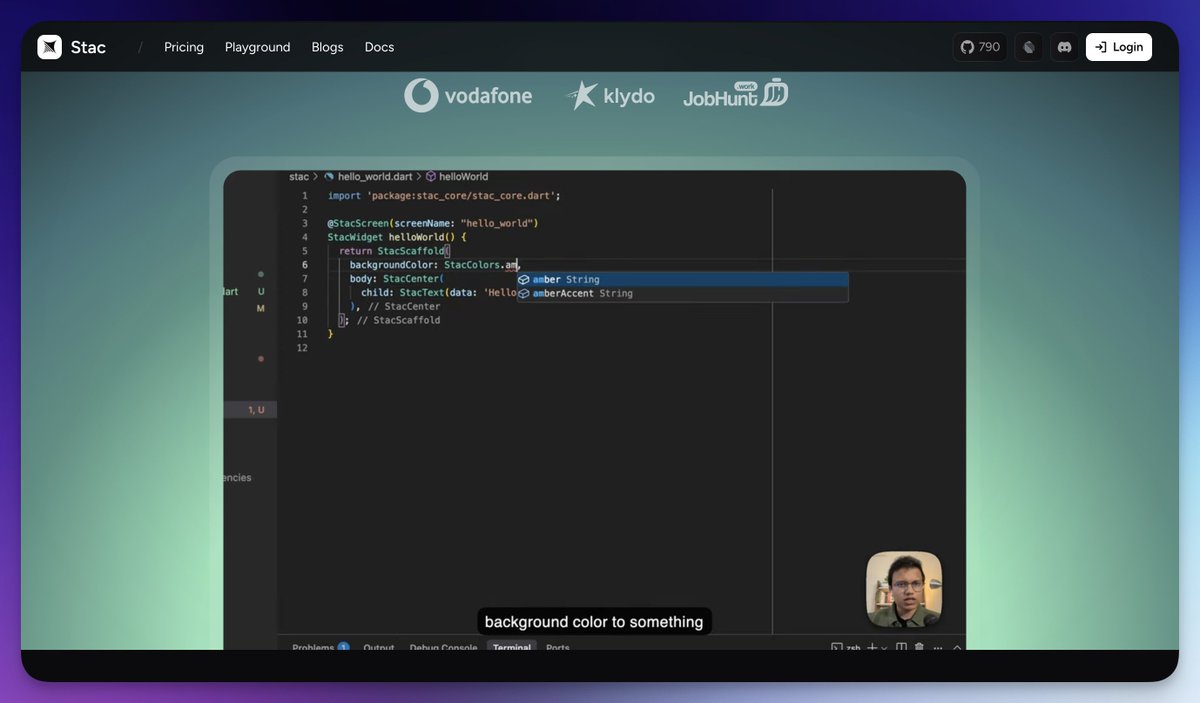The image size is (1200, 703).
Task: Toggle the dark mode icon in the navbar
Action: point(1028,46)
